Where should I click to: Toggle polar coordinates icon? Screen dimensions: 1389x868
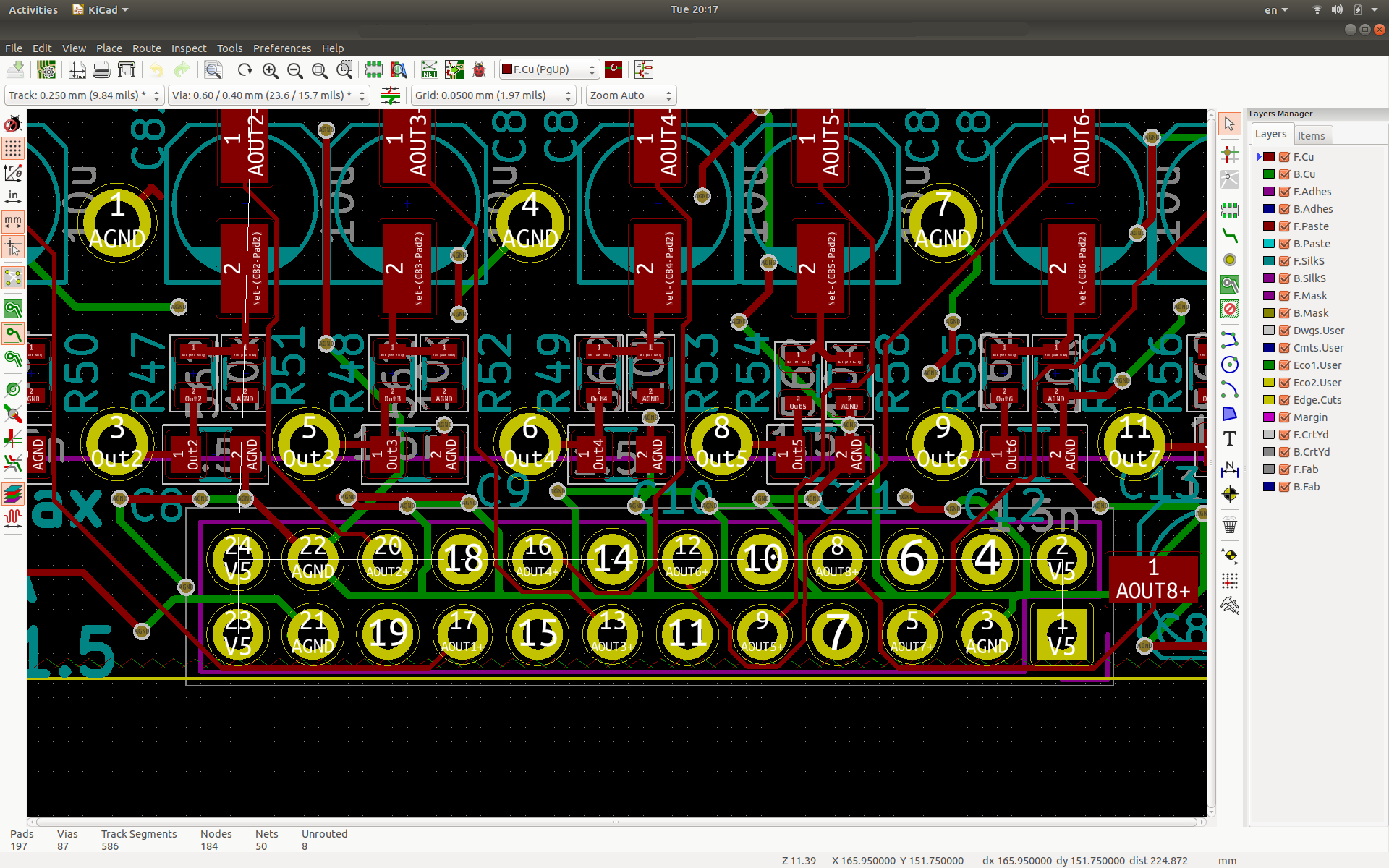point(13,173)
